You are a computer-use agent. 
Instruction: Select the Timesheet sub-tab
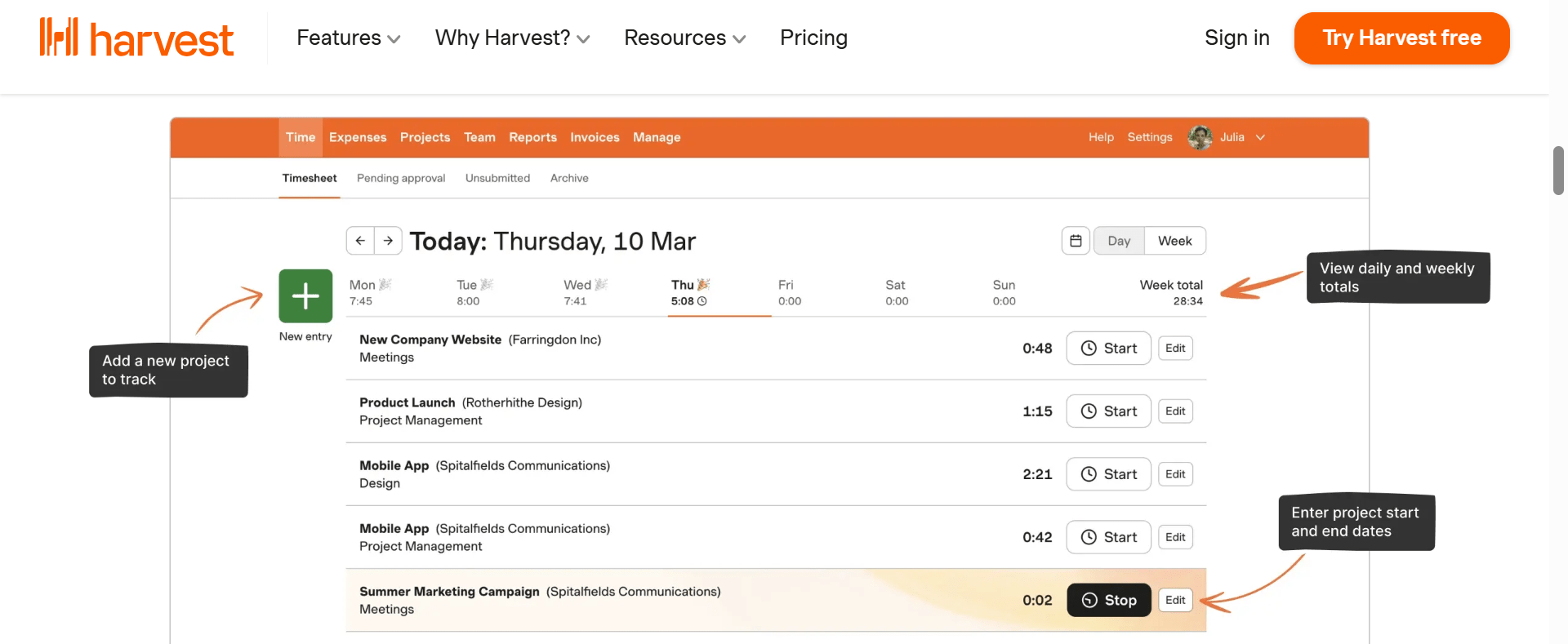(310, 178)
